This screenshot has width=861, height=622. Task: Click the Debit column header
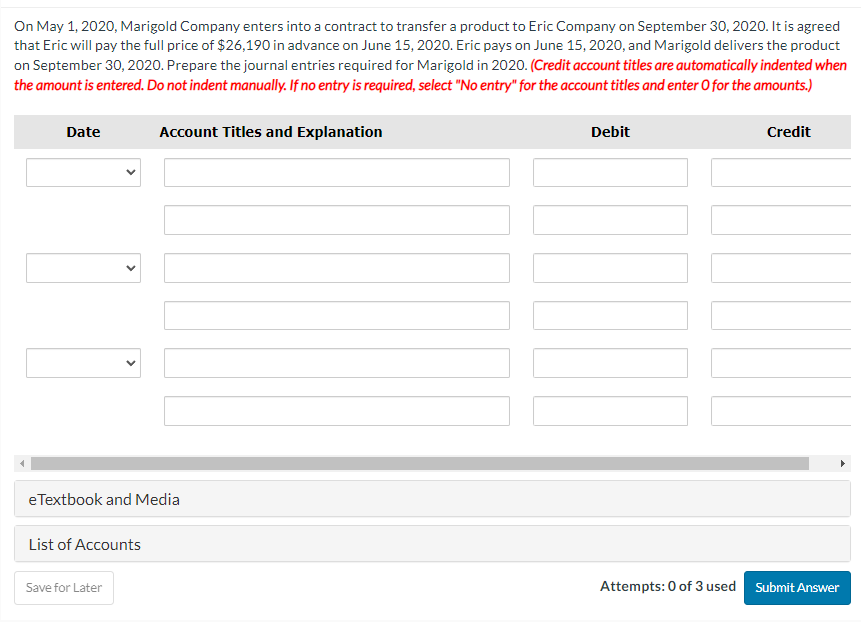click(610, 132)
